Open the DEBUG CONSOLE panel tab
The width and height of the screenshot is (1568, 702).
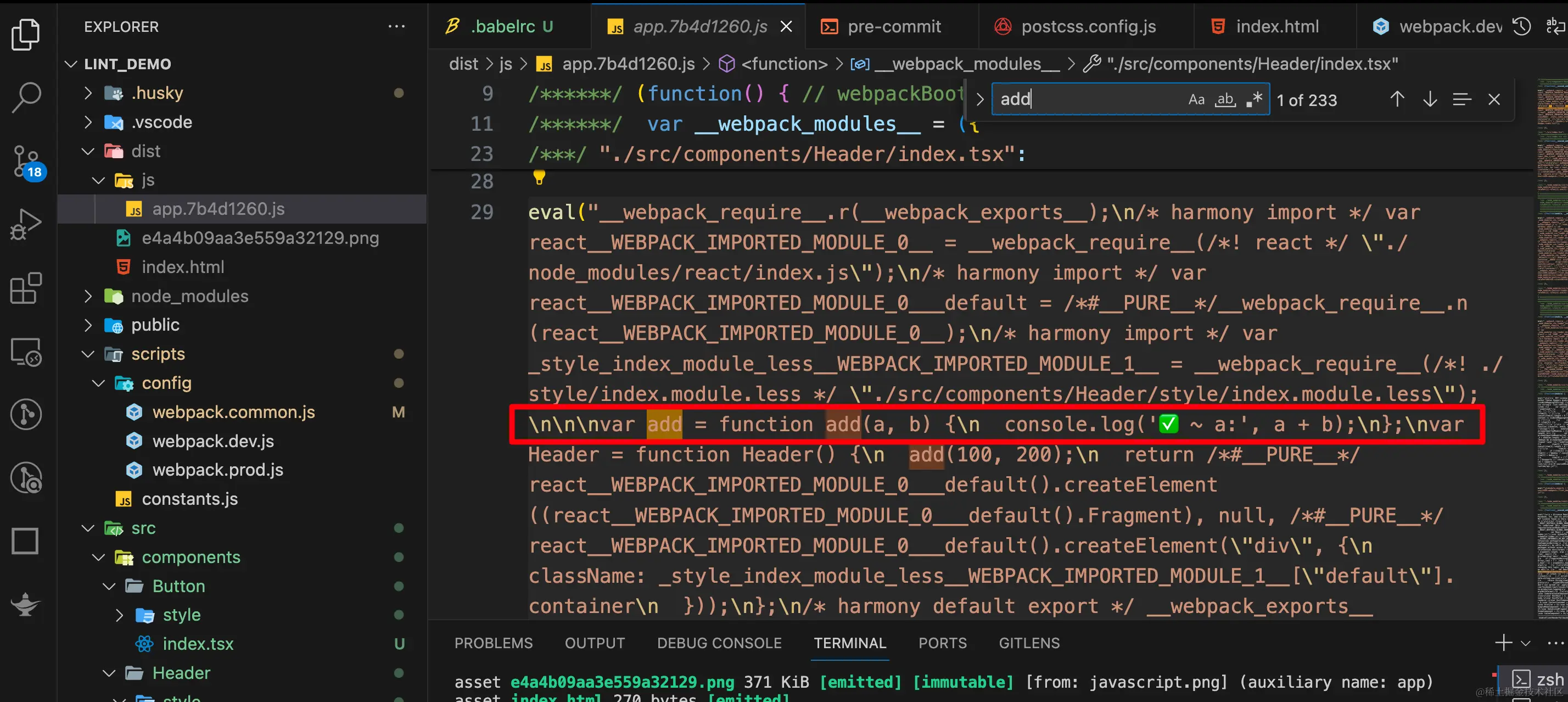719,643
